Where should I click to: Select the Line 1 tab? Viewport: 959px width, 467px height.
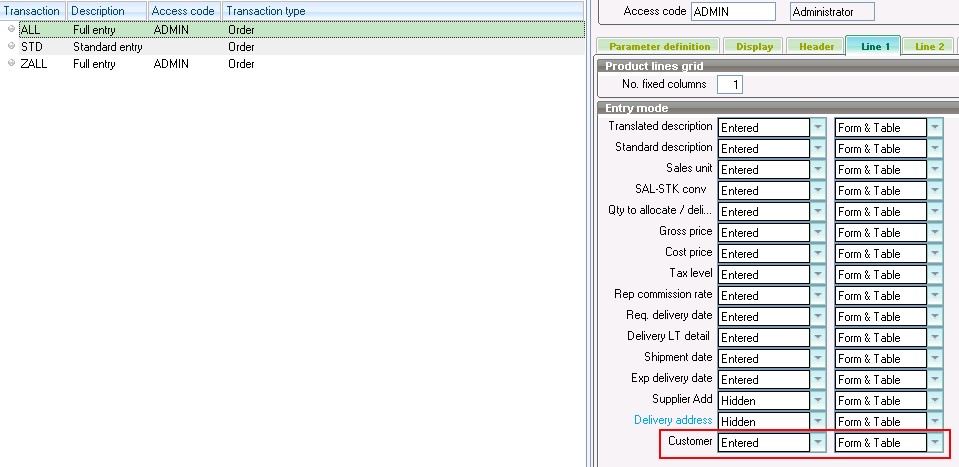pyautogui.click(x=872, y=46)
